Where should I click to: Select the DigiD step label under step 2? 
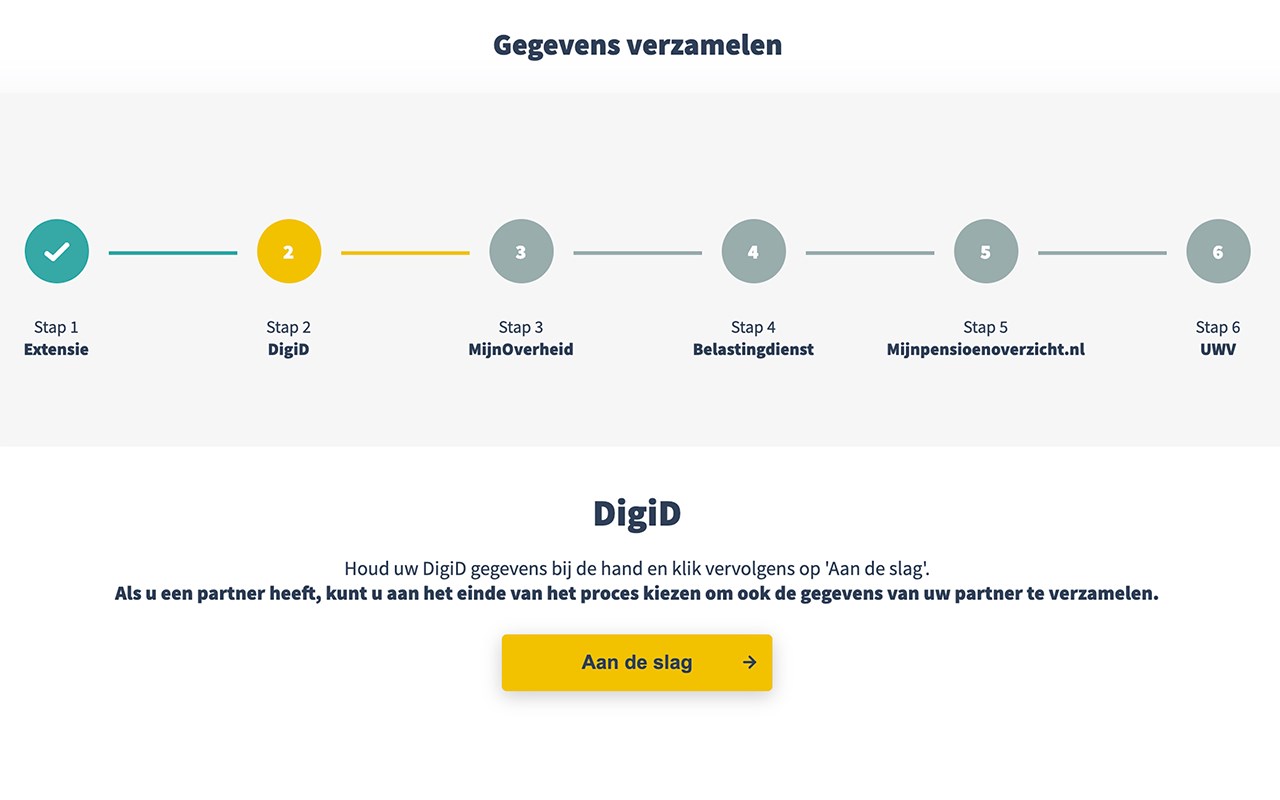(x=288, y=350)
